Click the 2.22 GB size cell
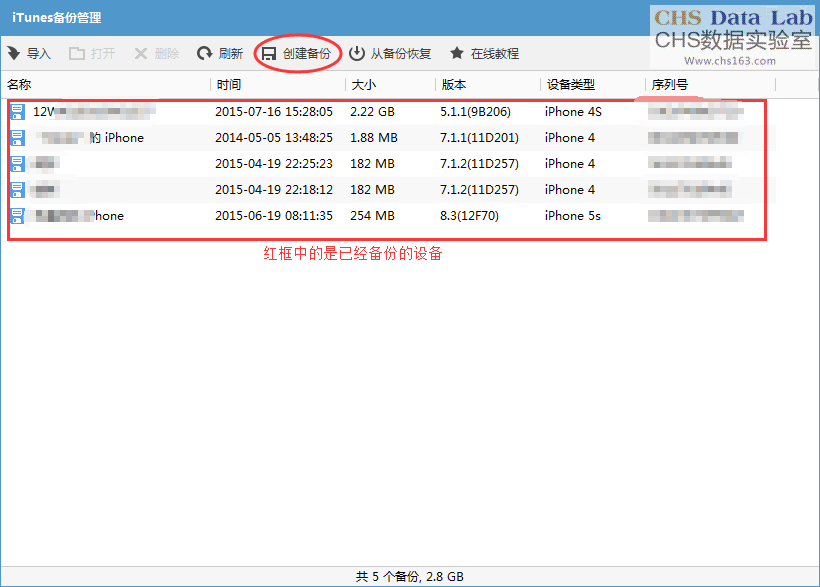Image resolution: width=820 pixels, height=587 pixels. pyautogui.click(x=372, y=111)
